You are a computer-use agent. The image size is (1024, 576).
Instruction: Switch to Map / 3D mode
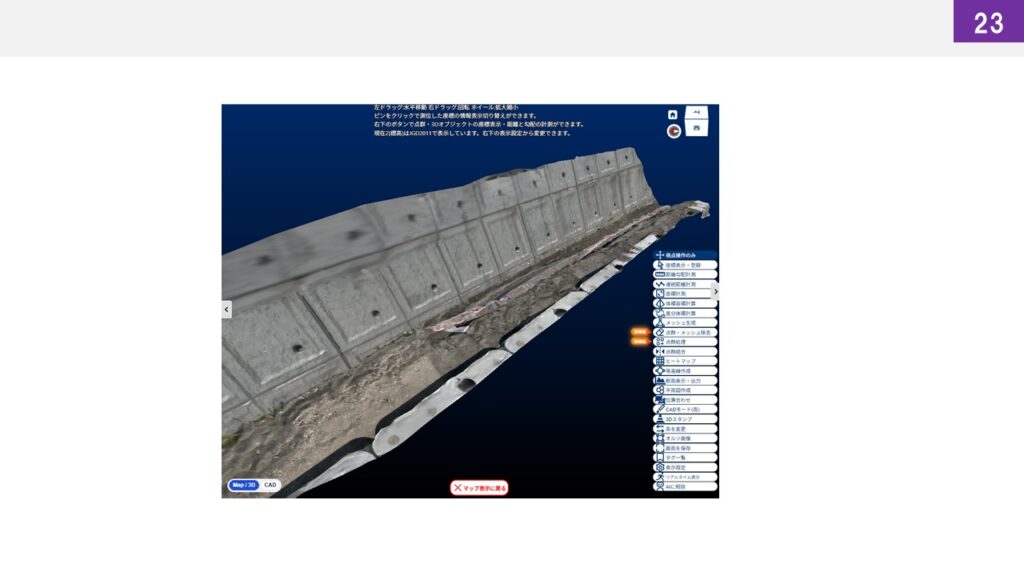point(244,485)
